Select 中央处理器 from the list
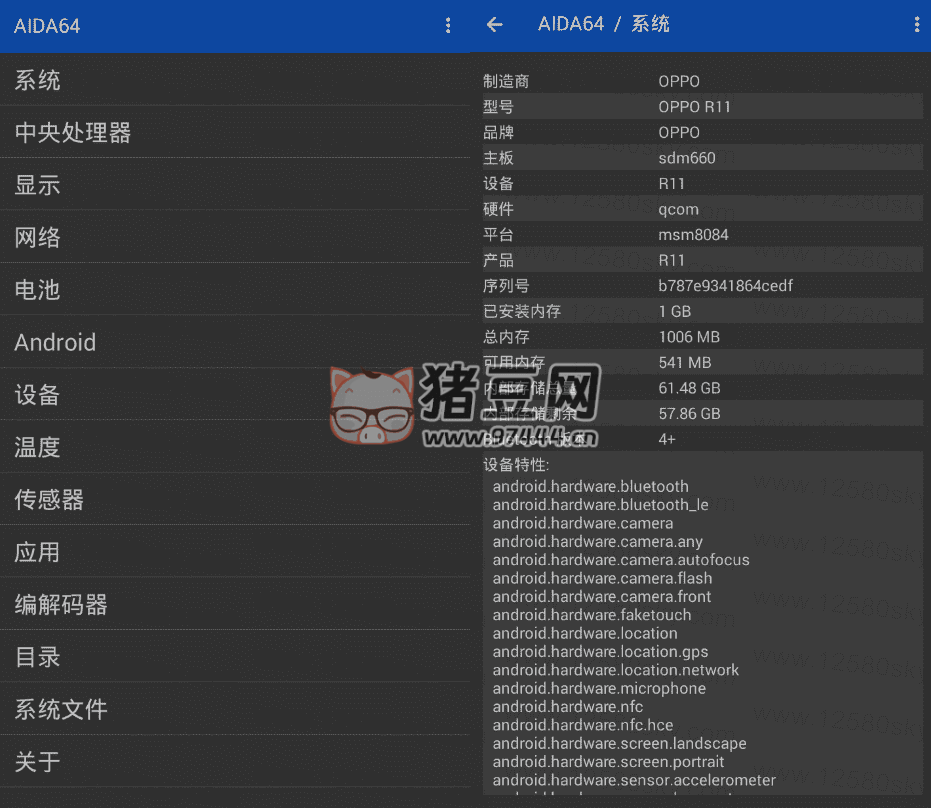Image resolution: width=931 pixels, height=808 pixels. click(x=234, y=132)
